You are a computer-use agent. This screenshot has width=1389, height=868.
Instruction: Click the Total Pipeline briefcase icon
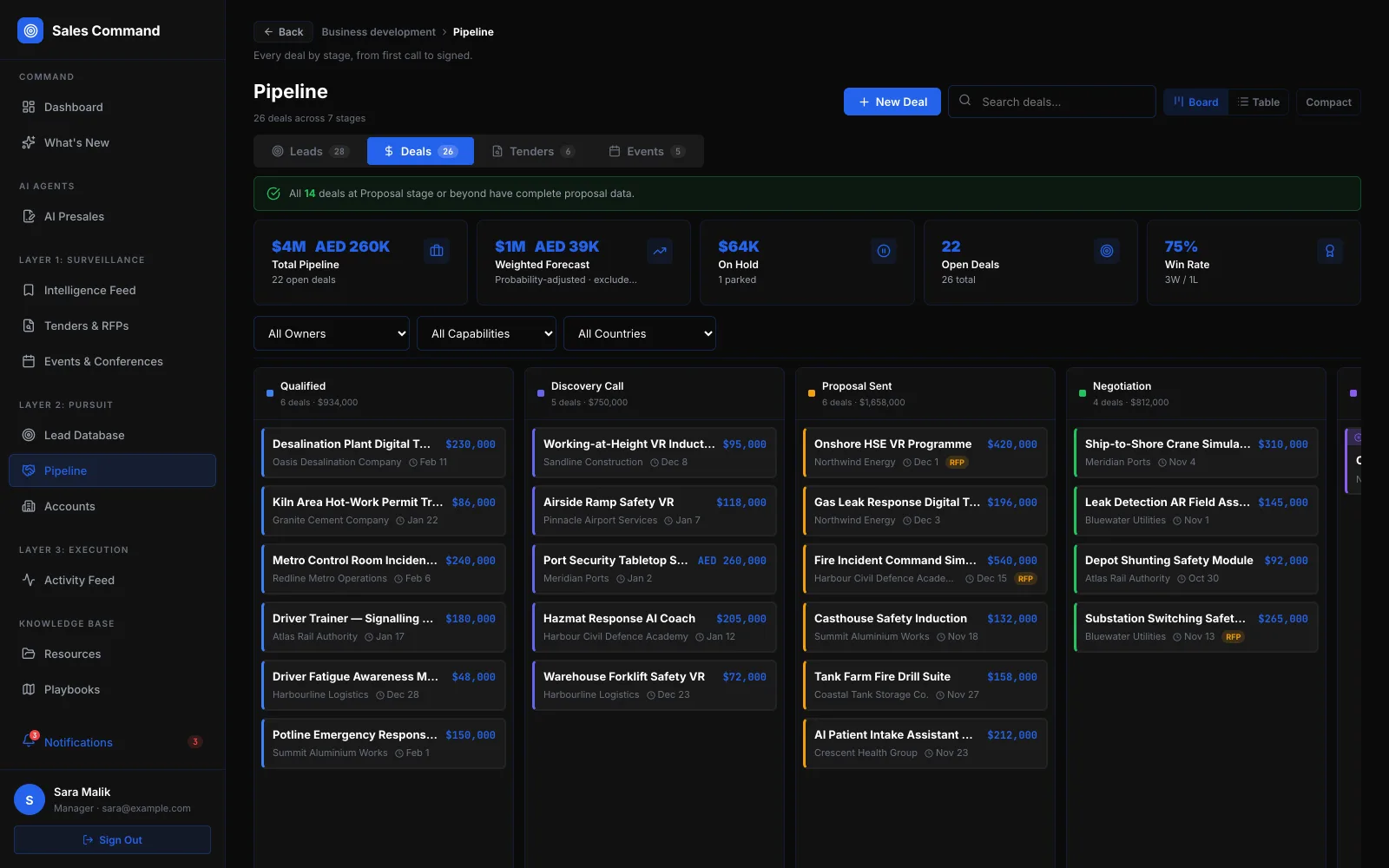(437, 251)
